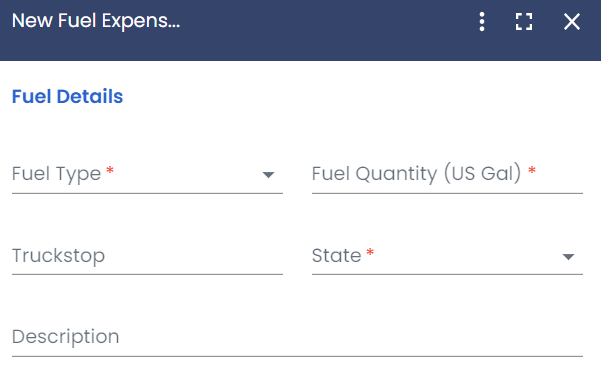Click the red asterisk beside Fuel Type
This screenshot has width=601, height=375.
110,170
